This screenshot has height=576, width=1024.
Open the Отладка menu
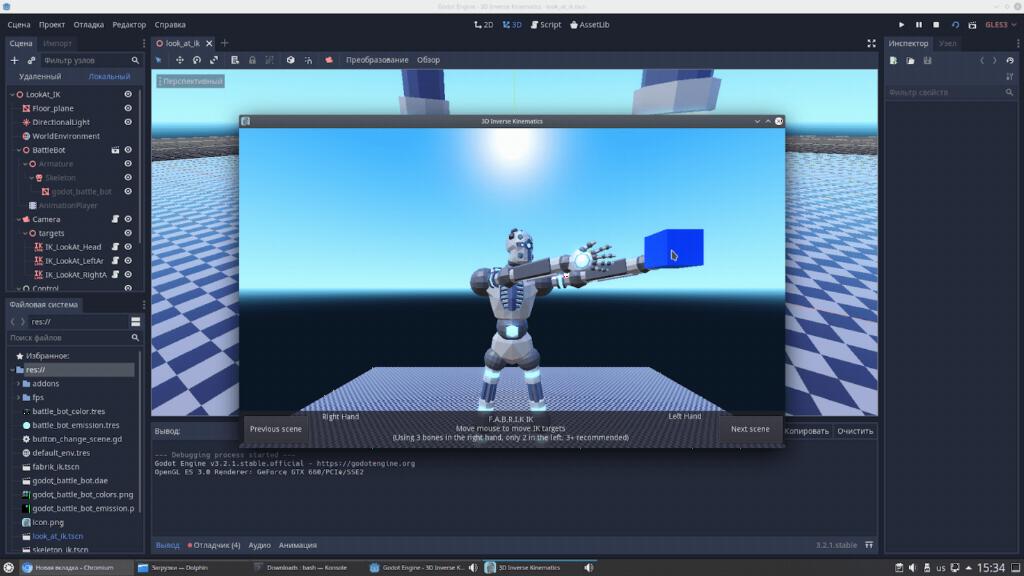point(89,25)
